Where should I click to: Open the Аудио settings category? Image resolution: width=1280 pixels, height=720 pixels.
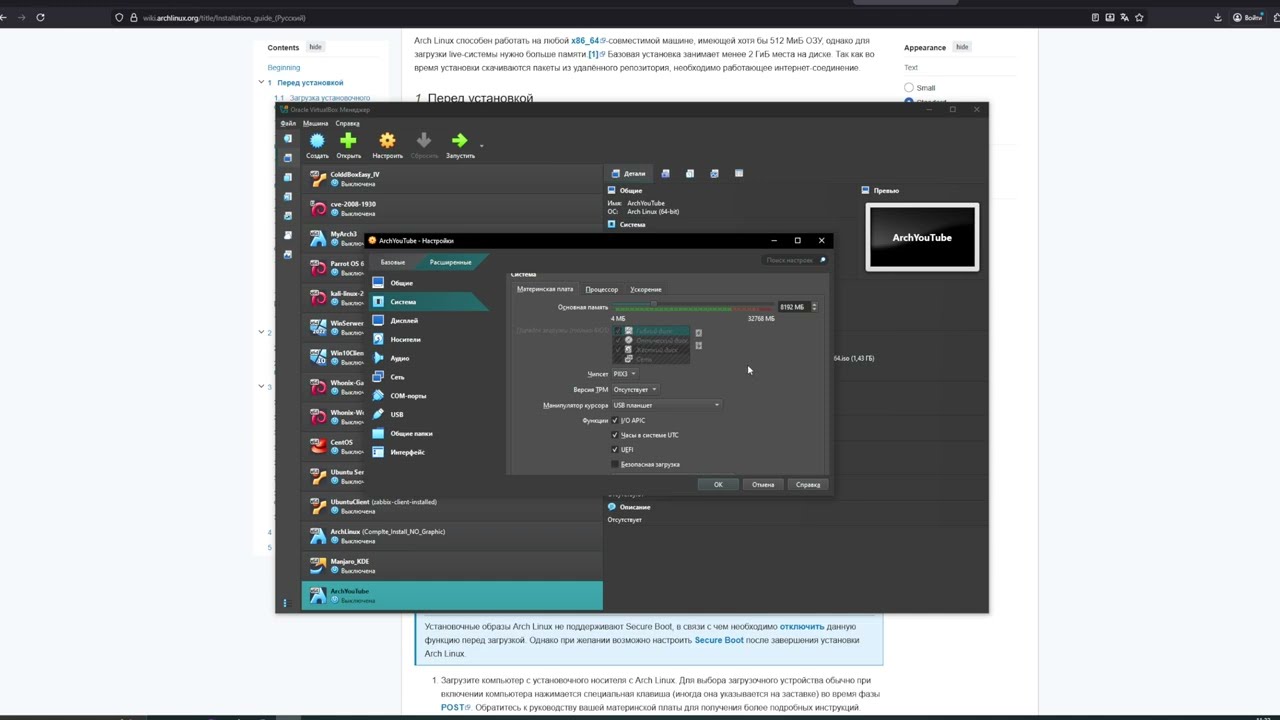(427, 358)
